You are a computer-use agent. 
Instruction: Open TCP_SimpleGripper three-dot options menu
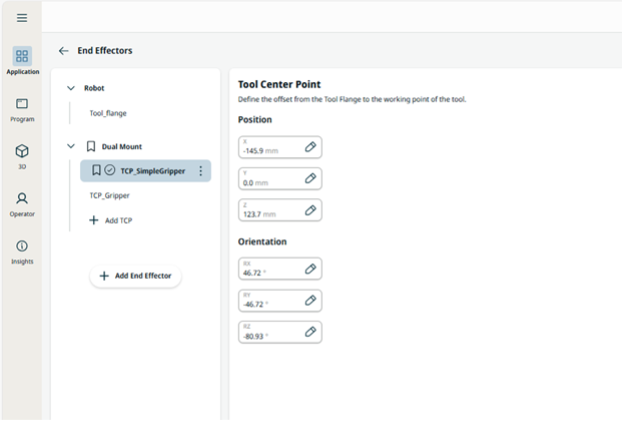(x=200, y=171)
